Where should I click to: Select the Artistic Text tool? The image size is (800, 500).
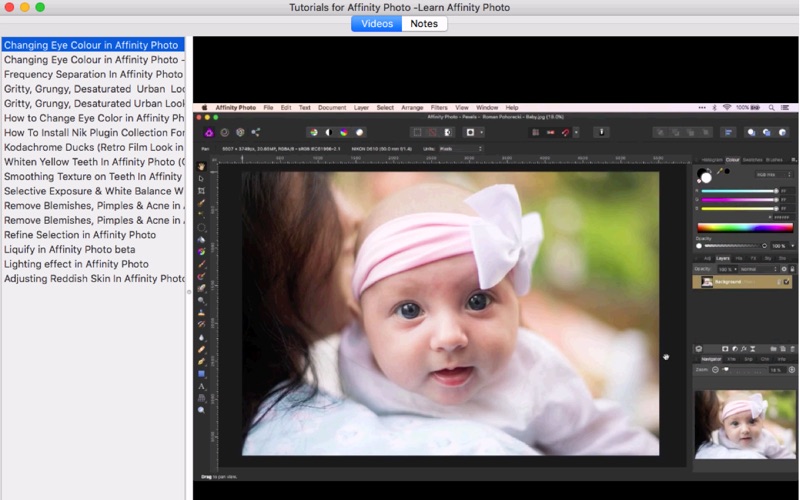pyautogui.click(x=202, y=386)
